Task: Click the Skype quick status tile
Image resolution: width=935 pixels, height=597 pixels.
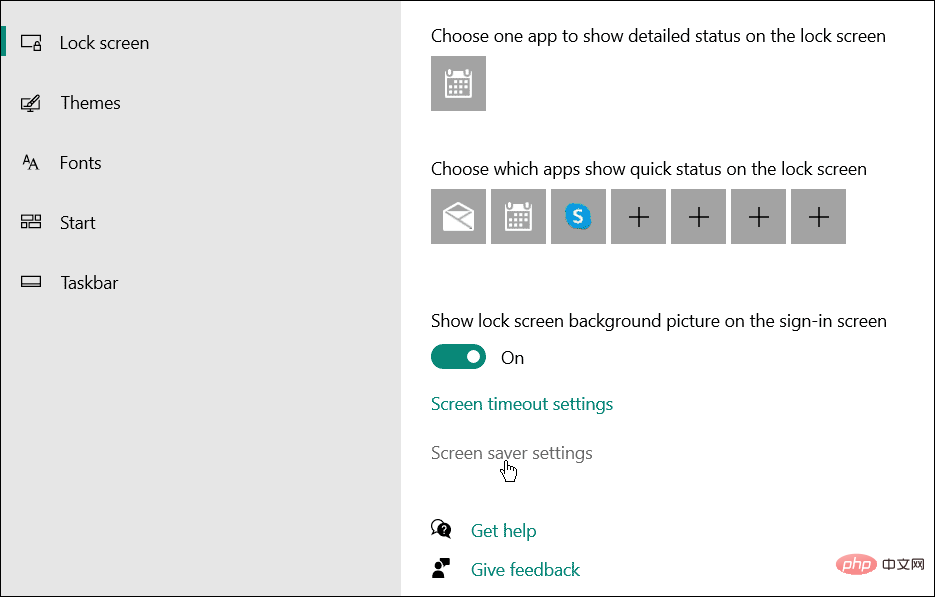Action: pos(578,216)
